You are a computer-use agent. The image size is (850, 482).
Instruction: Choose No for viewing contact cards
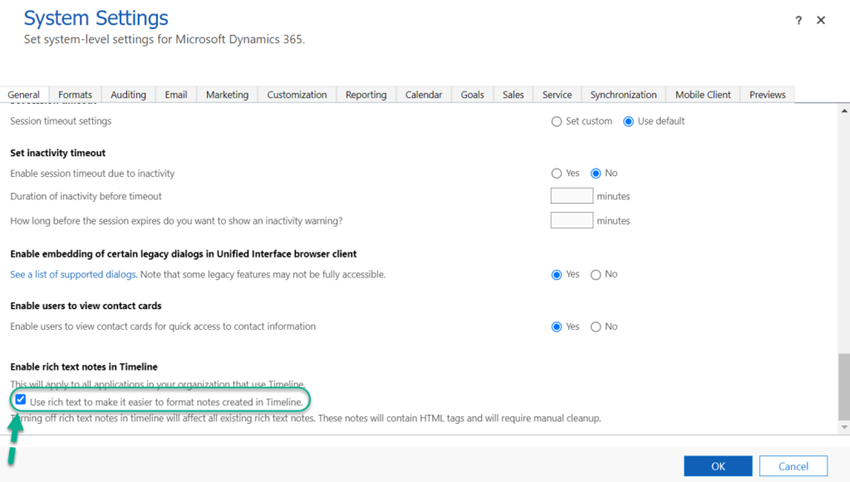click(x=596, y=327)
